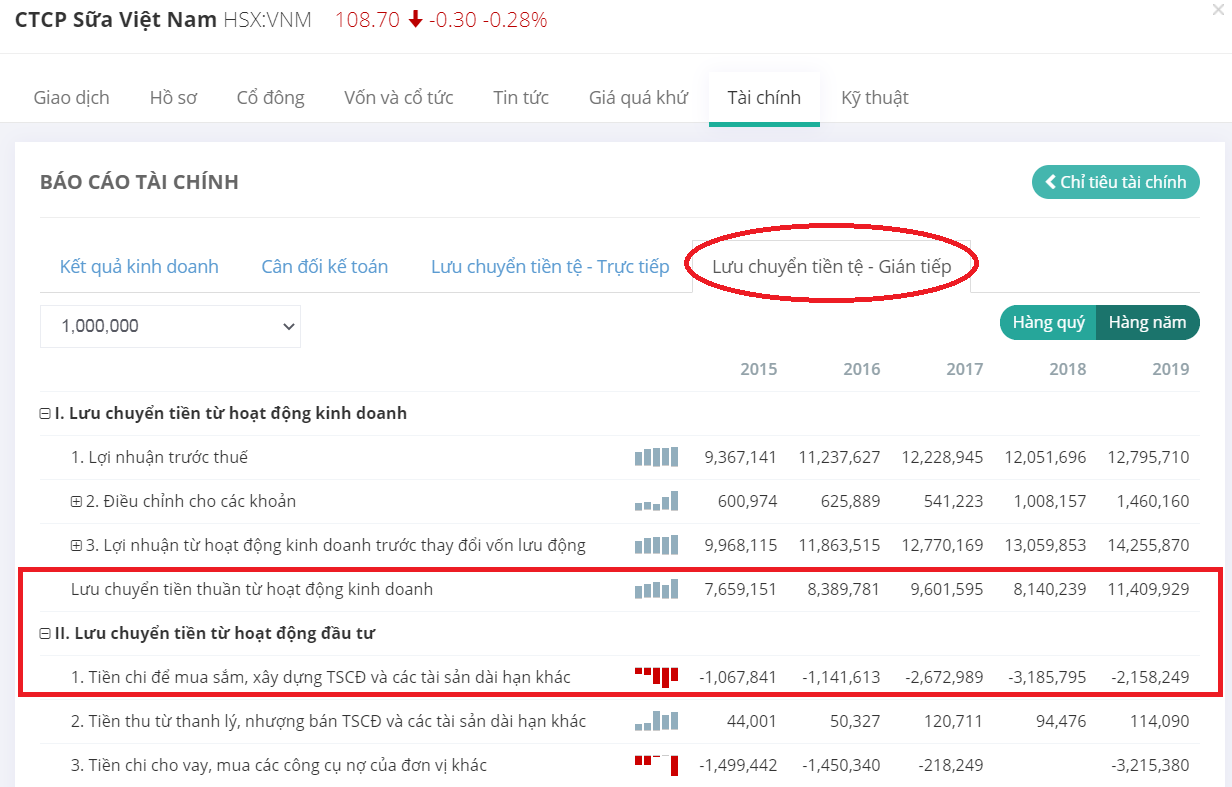Open Kết quả kinh doanh report tab
The width and height of the screenshot is (1232, 787).
pyautogui.click(x=139, y=267)
